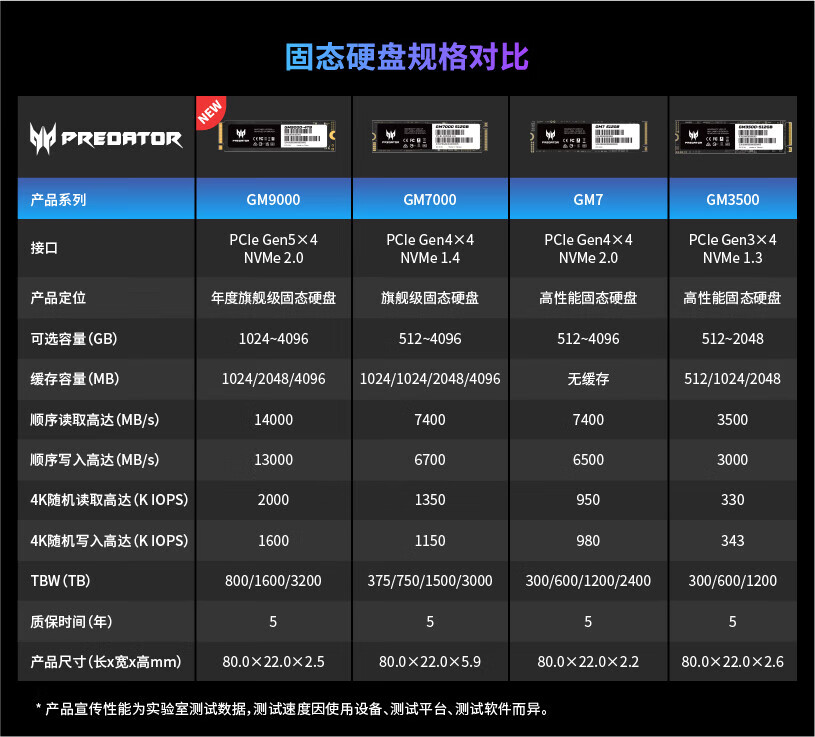Image resolution: width=815 pixels, height=737 pixels.
Task: Click the 无缓存 cell for GM7
Action: (588, 379)
